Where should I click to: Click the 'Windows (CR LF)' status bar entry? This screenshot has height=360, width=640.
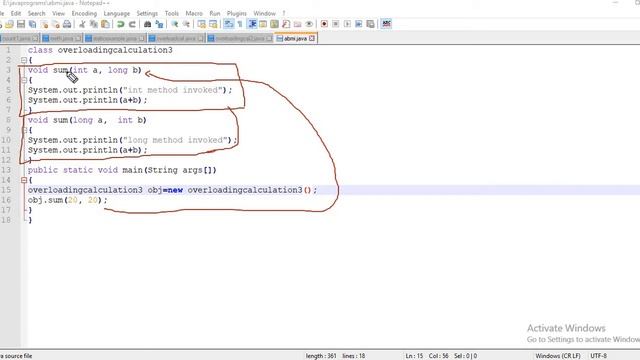point(558,356)
